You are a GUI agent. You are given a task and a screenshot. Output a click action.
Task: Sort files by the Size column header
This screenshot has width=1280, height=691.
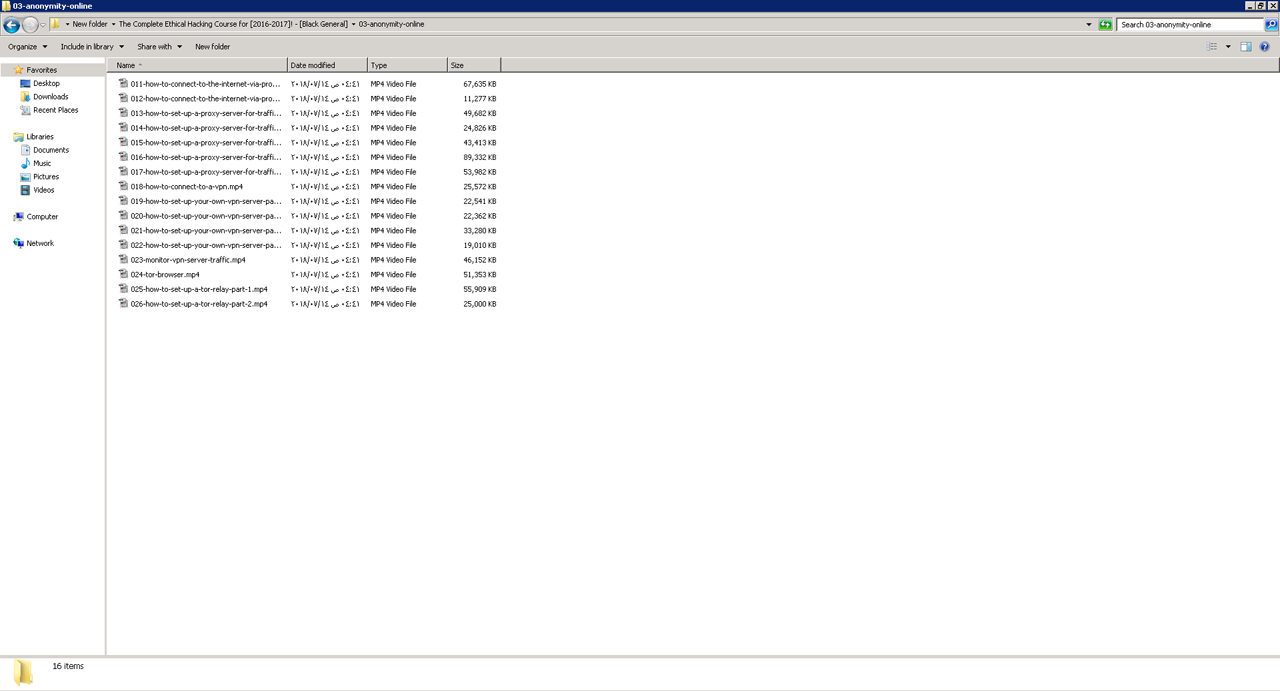tap(473, 65)
